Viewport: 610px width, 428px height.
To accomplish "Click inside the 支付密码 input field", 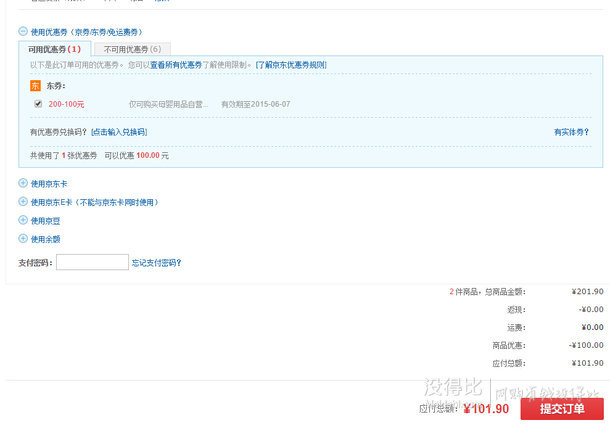I will [92, 263].
